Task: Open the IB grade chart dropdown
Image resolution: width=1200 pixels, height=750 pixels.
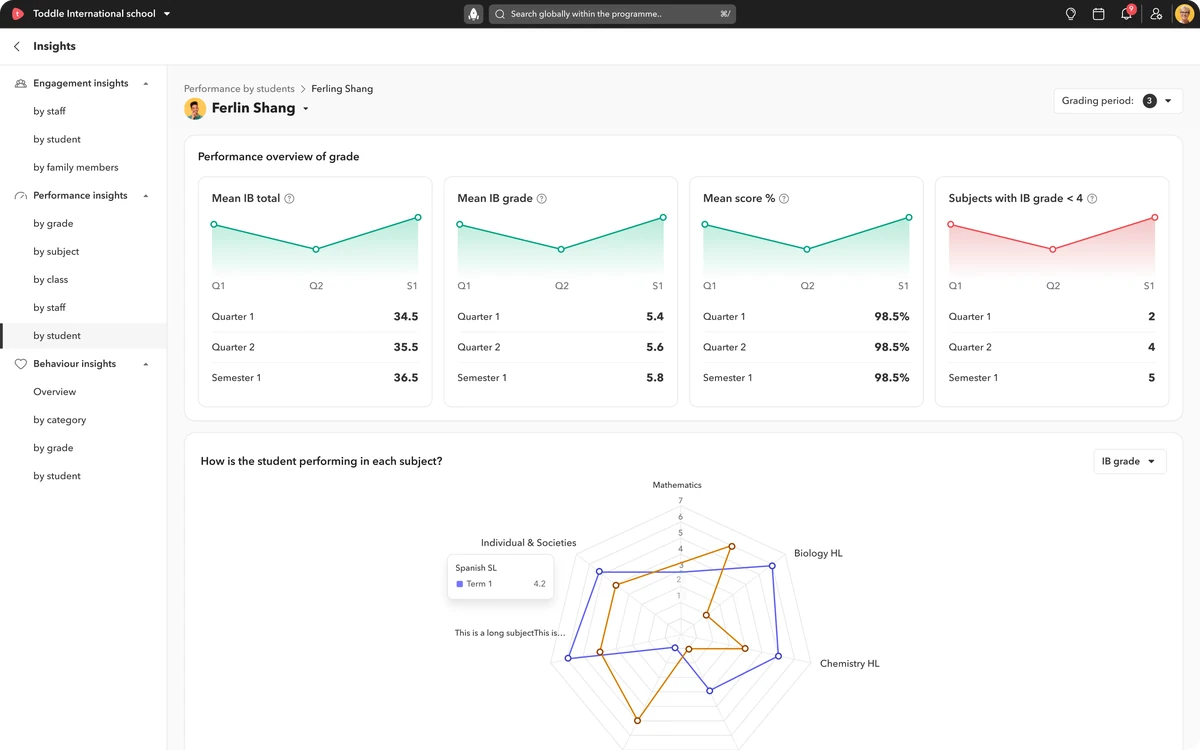Action: point(1129,461)
